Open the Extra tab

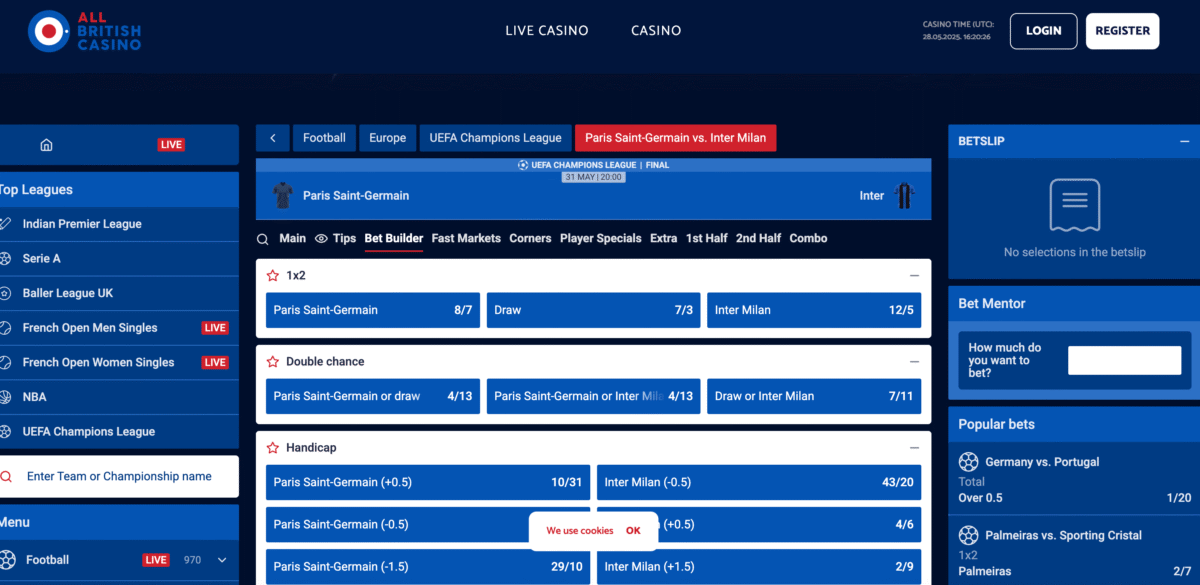663,239
